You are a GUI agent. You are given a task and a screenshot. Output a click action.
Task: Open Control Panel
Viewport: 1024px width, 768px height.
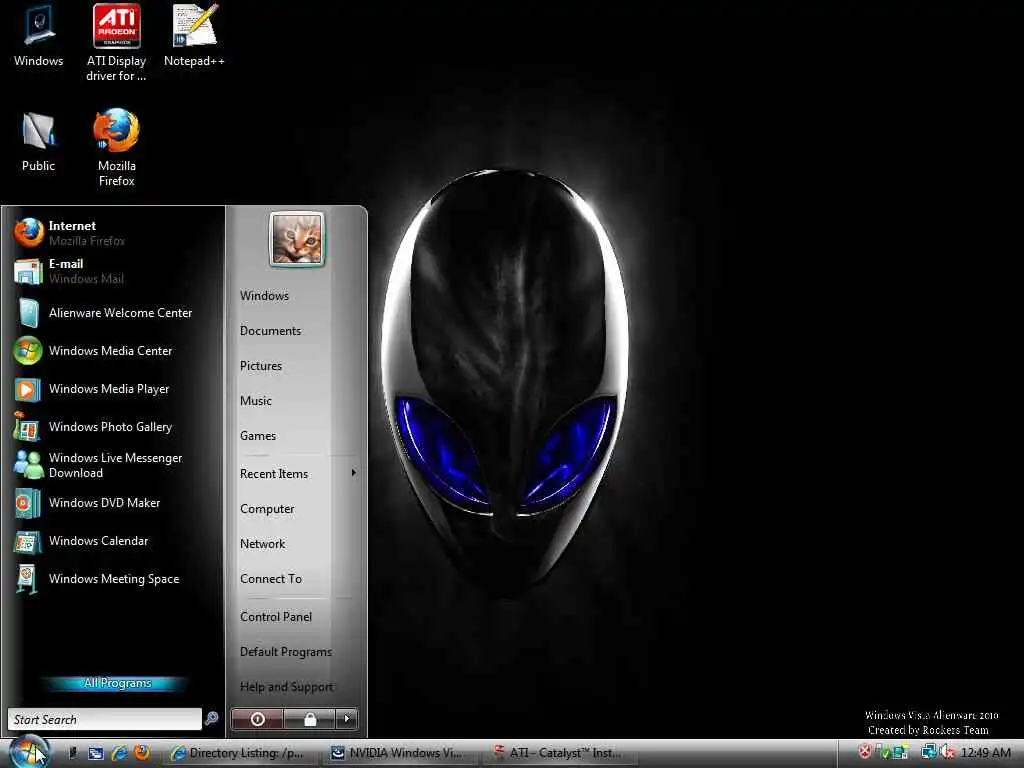[x=276, y=616]
